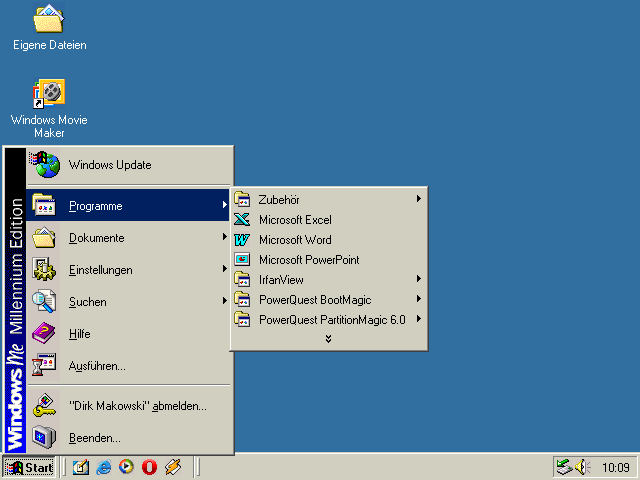The image size is (640, 480).
Task: Click the taskbar clock showing 10:09
Action: [616, 467]
